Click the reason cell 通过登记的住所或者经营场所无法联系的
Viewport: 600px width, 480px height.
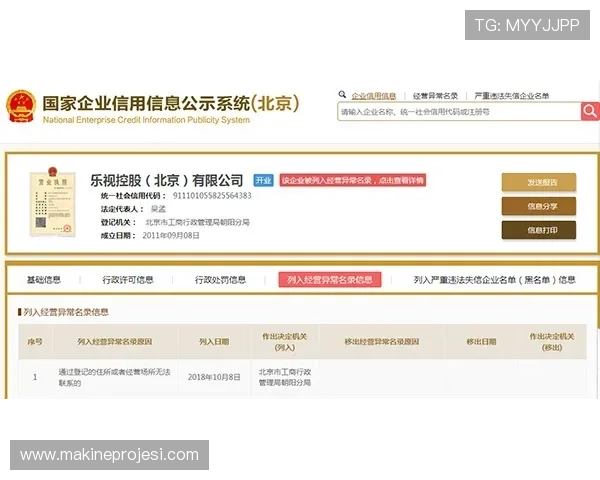point(114,377)
